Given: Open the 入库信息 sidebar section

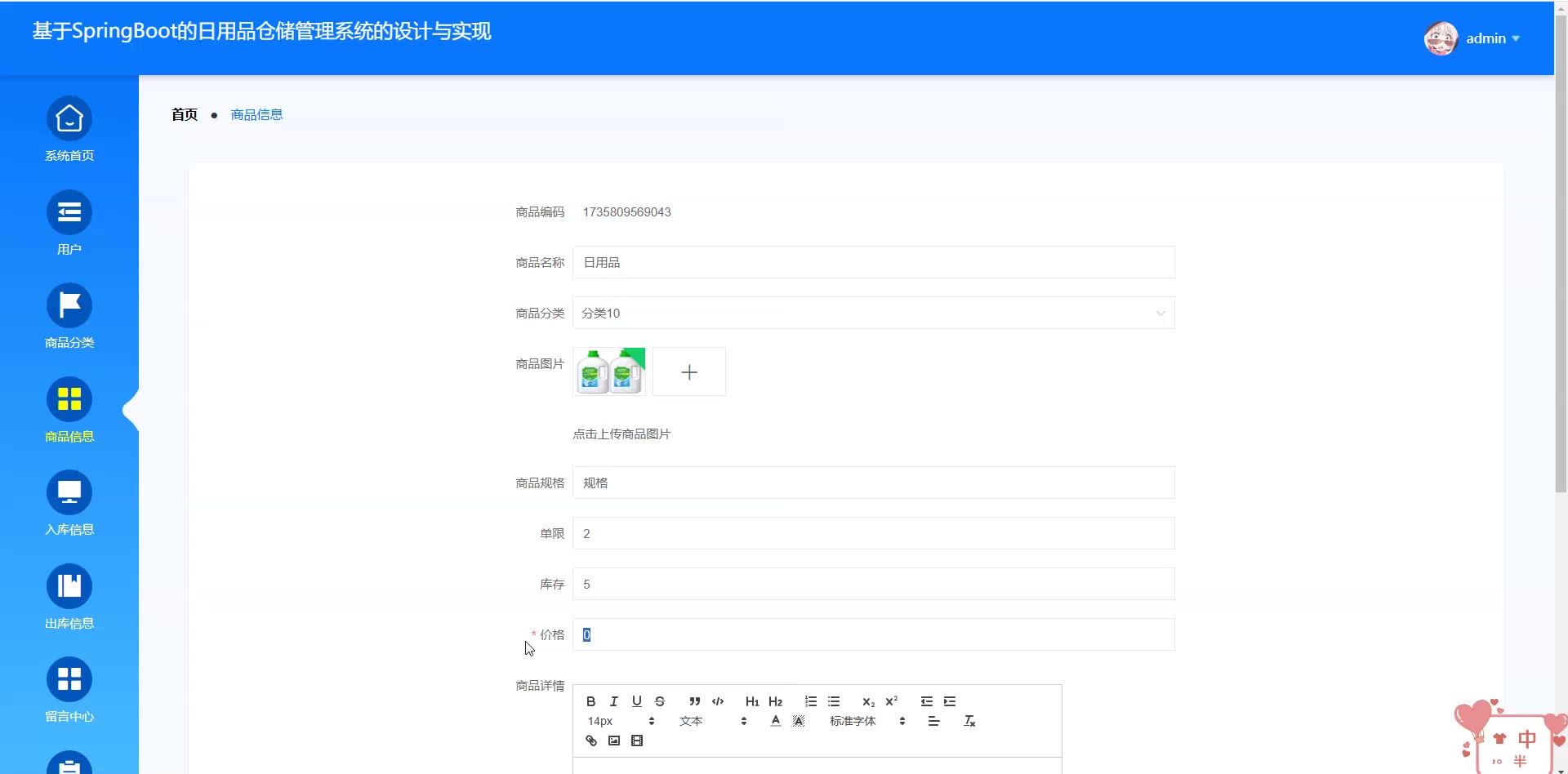Looking at the screenshot, I should [x=69, y=504].
